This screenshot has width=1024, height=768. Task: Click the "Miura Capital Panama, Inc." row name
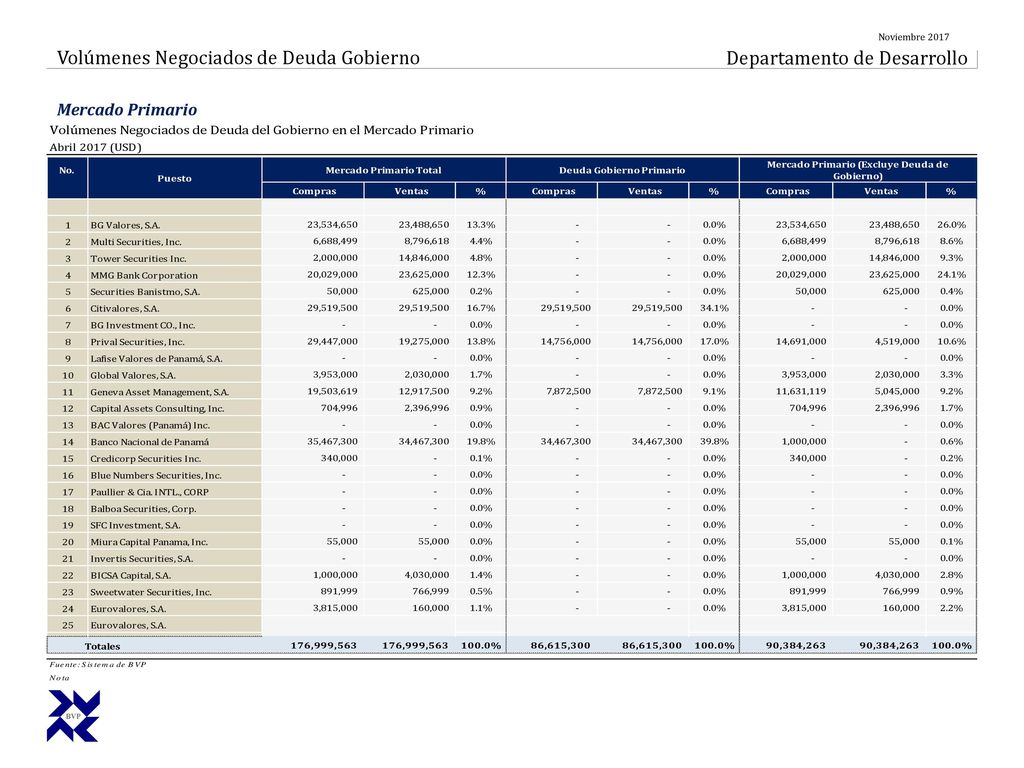click(x=149, y=542)
